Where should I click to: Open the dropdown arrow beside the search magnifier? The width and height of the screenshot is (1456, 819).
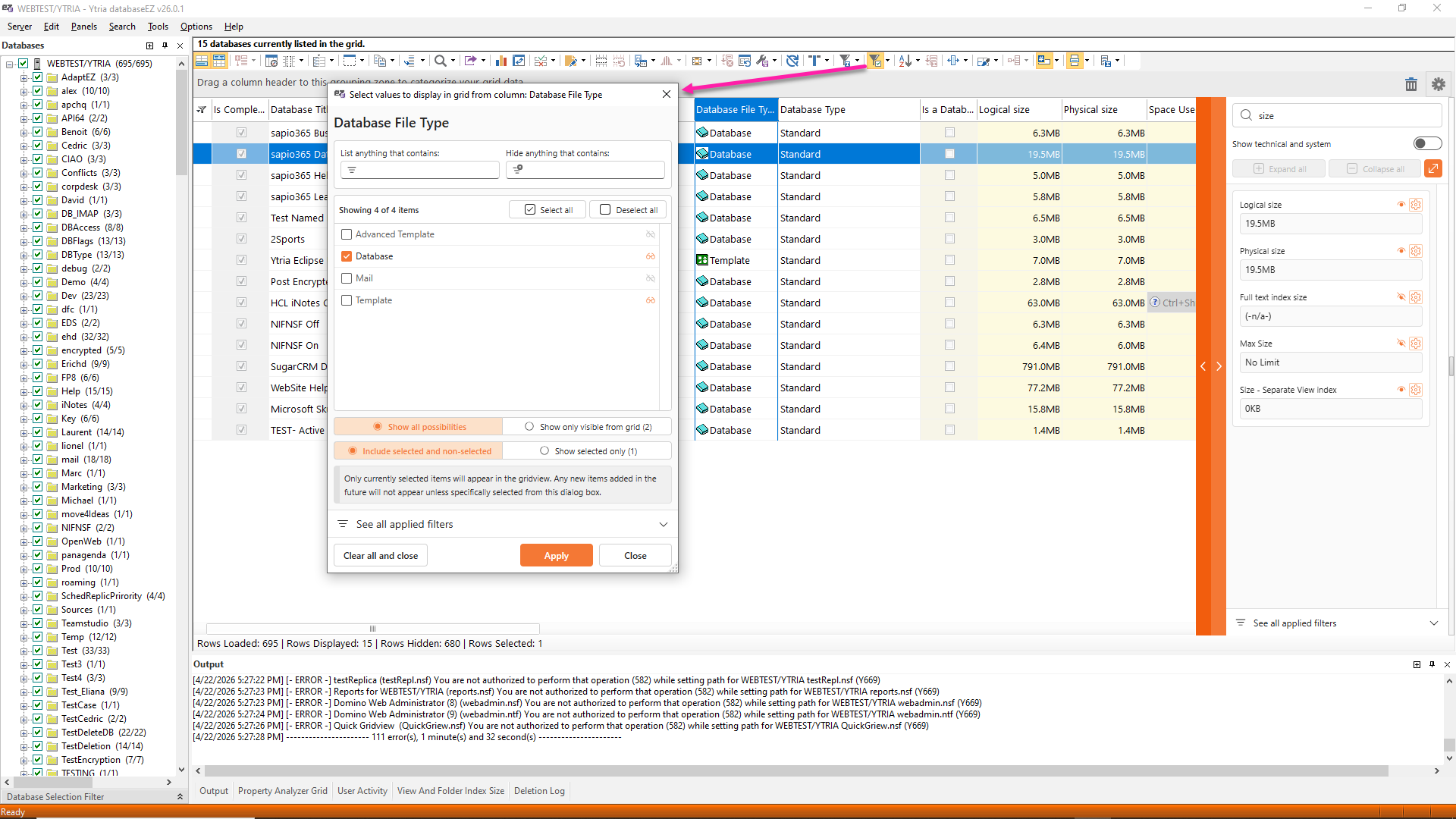[453, 61]
